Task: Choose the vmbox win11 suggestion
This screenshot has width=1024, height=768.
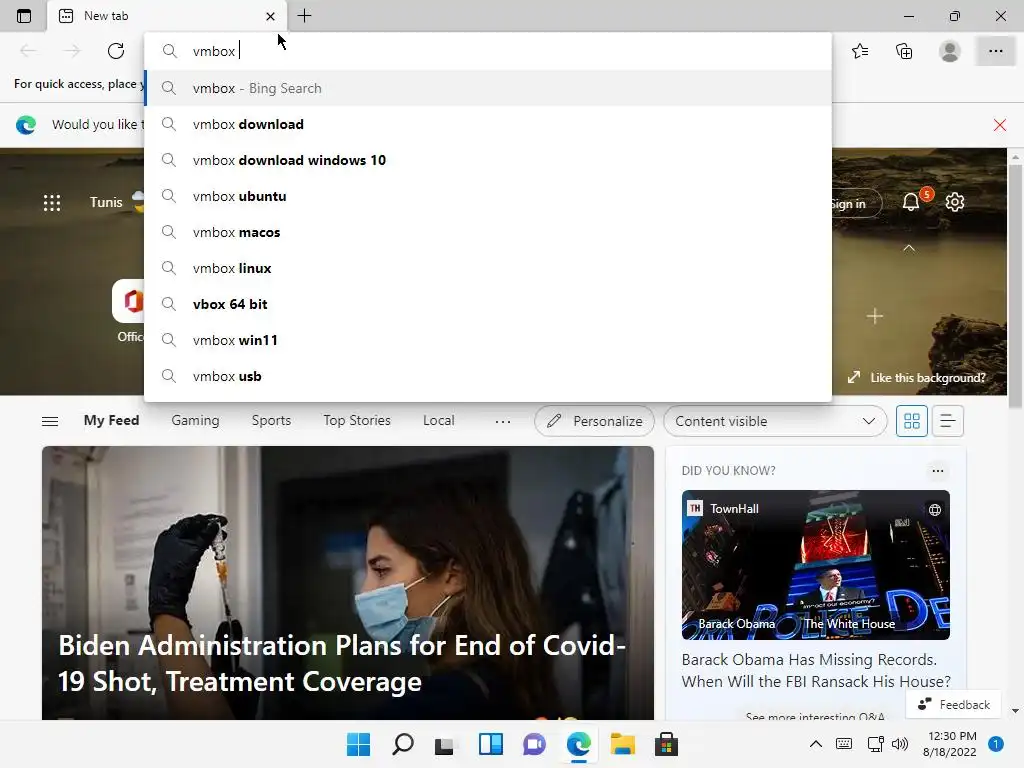Action: (x=488, y=340)
